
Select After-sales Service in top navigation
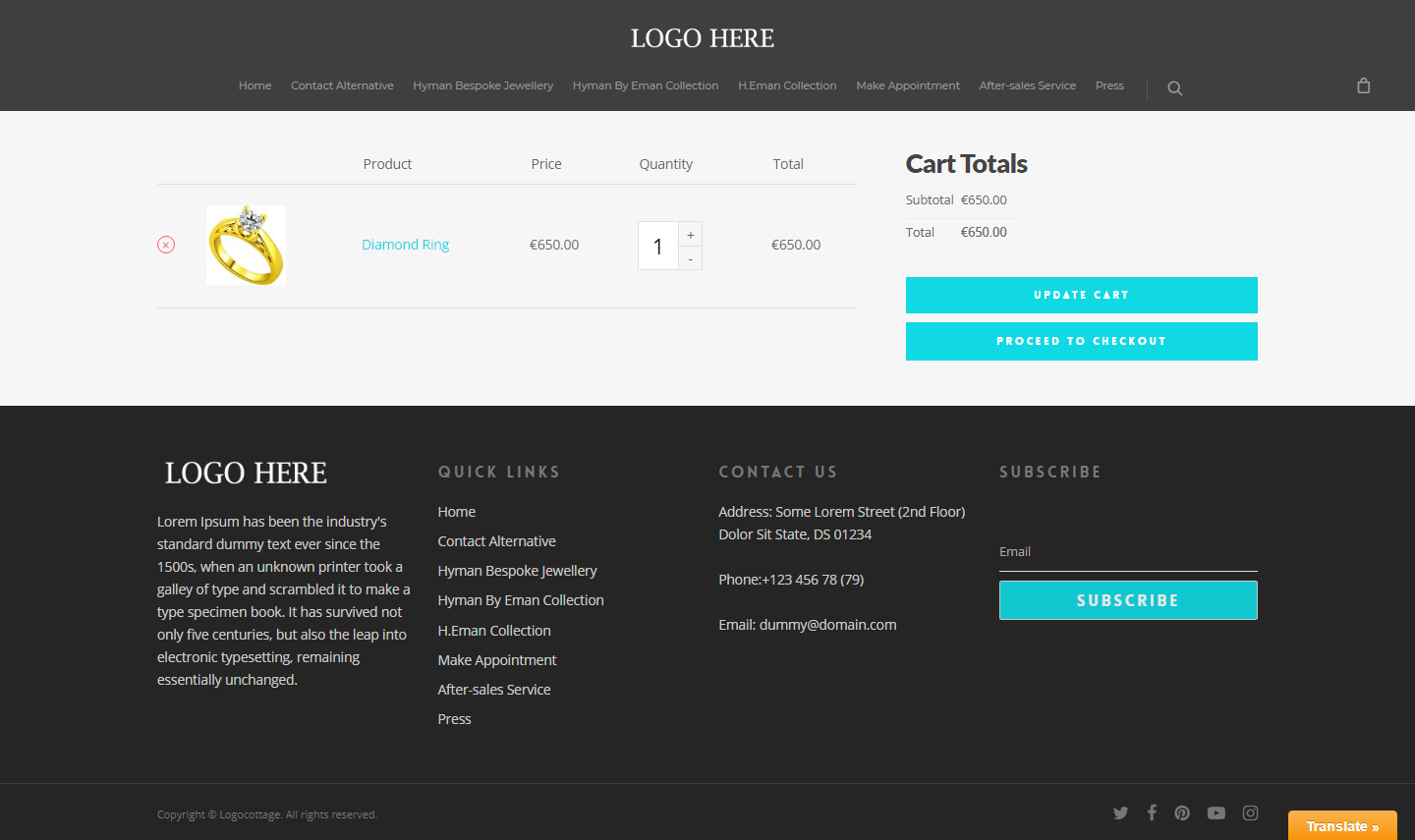pos(1027,85)
